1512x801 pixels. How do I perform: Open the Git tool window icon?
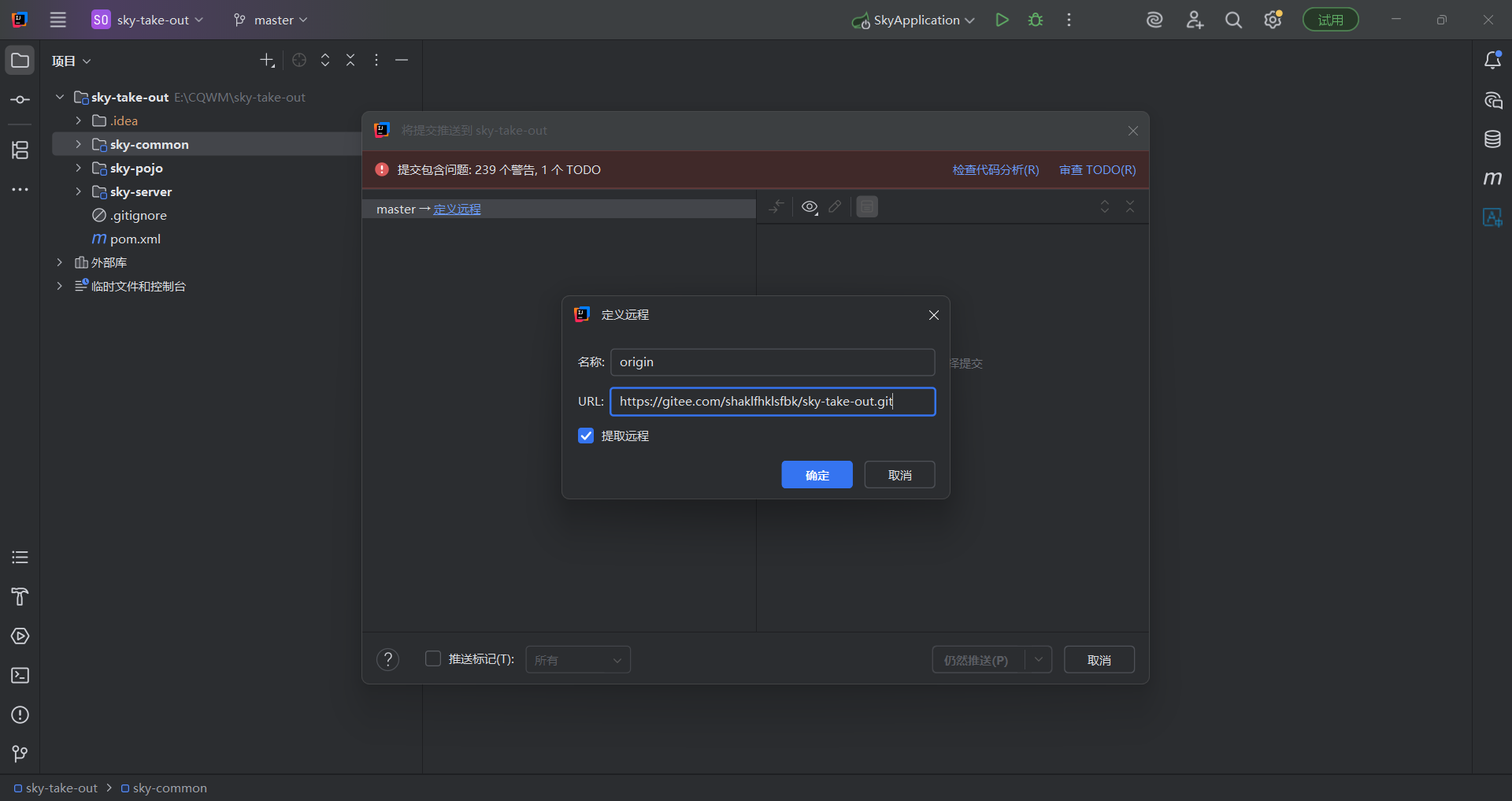click(x=20, y=754)
